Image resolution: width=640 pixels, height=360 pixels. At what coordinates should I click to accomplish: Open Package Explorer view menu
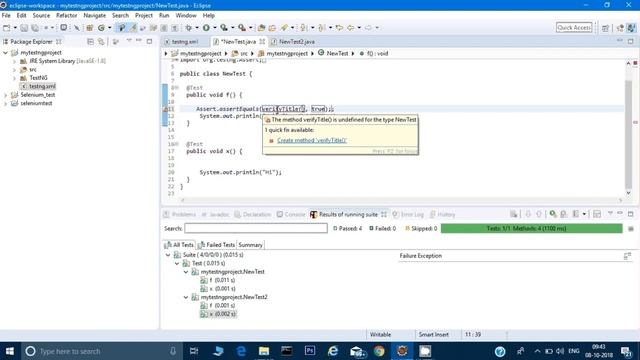coord(129,41)
